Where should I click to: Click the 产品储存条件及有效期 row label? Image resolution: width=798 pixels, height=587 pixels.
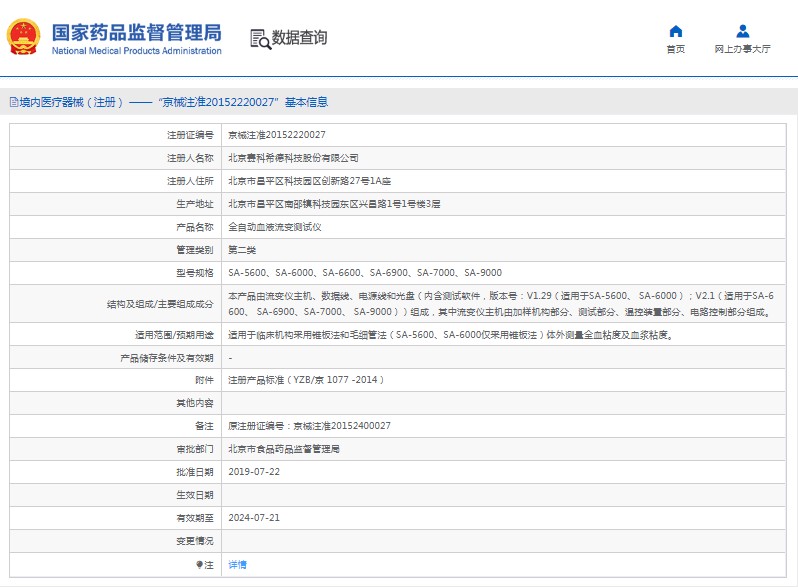[167, 358]
